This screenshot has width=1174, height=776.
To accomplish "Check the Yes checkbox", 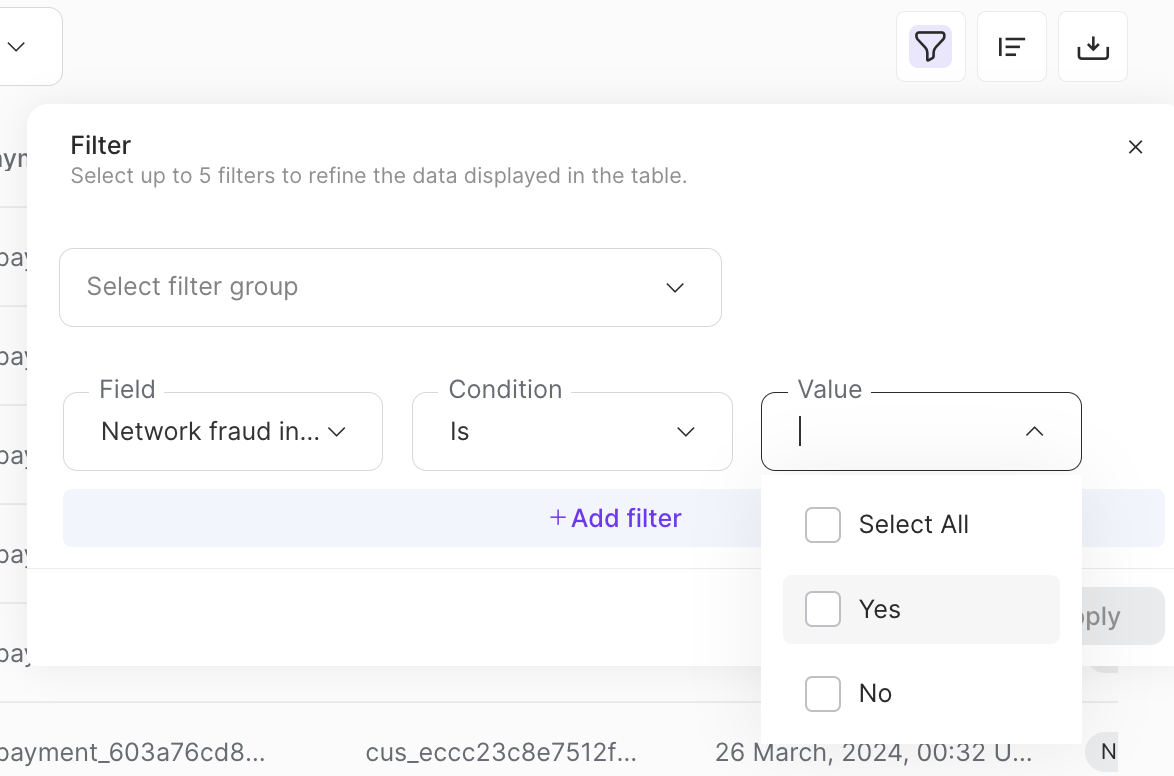I will pyautogui.click(x=822, y=609).
